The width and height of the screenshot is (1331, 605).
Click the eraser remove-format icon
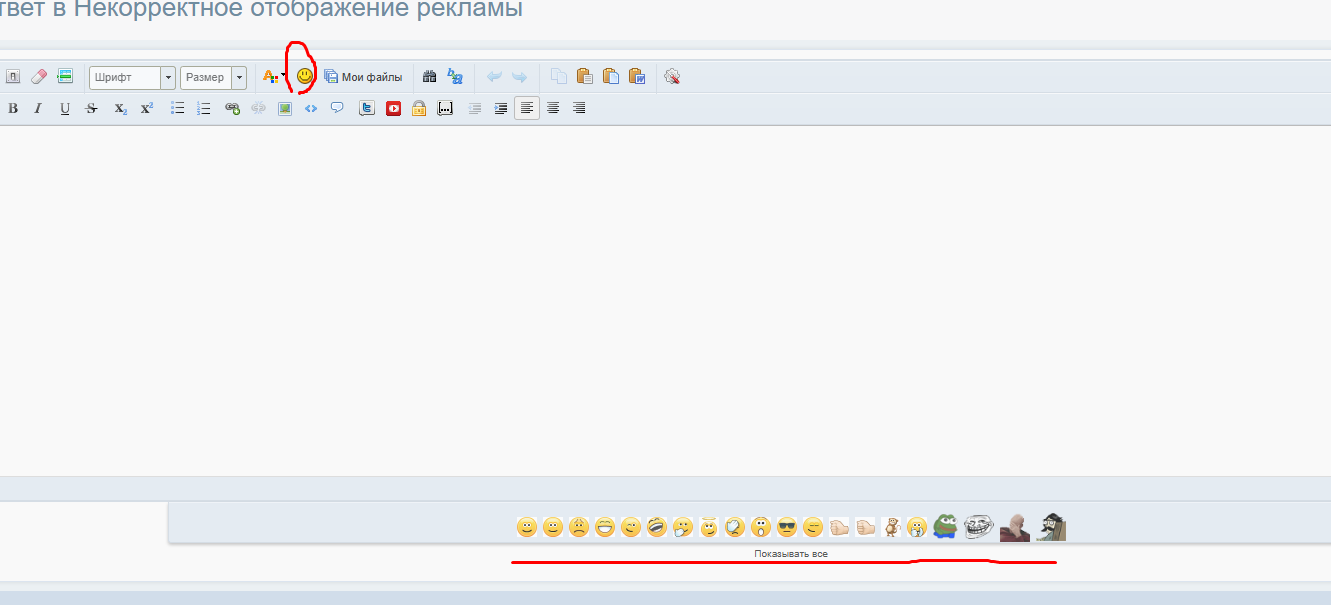click(39, 77)
